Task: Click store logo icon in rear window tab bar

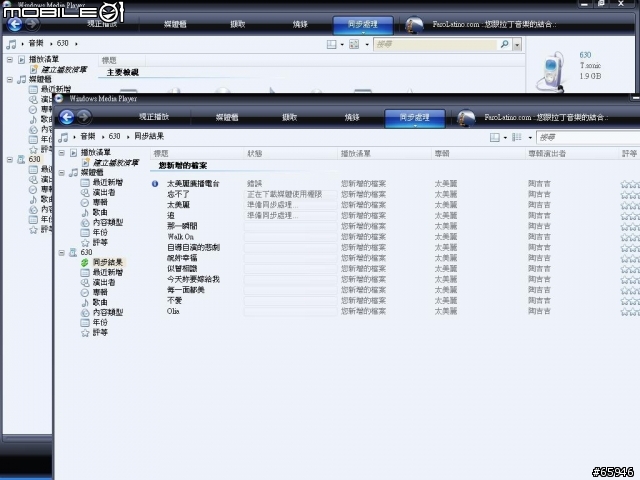Action: click(414, 24)
